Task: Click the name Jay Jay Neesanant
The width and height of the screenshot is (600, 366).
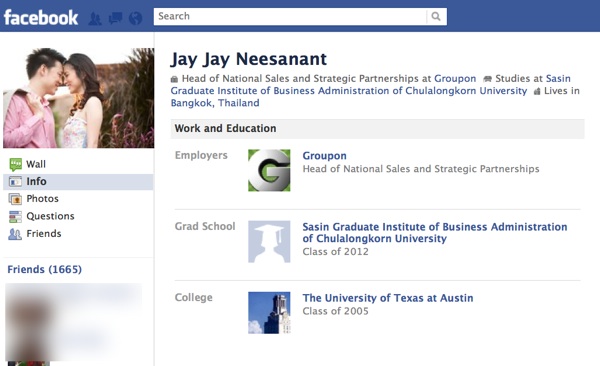Action: tap(249, 59)
